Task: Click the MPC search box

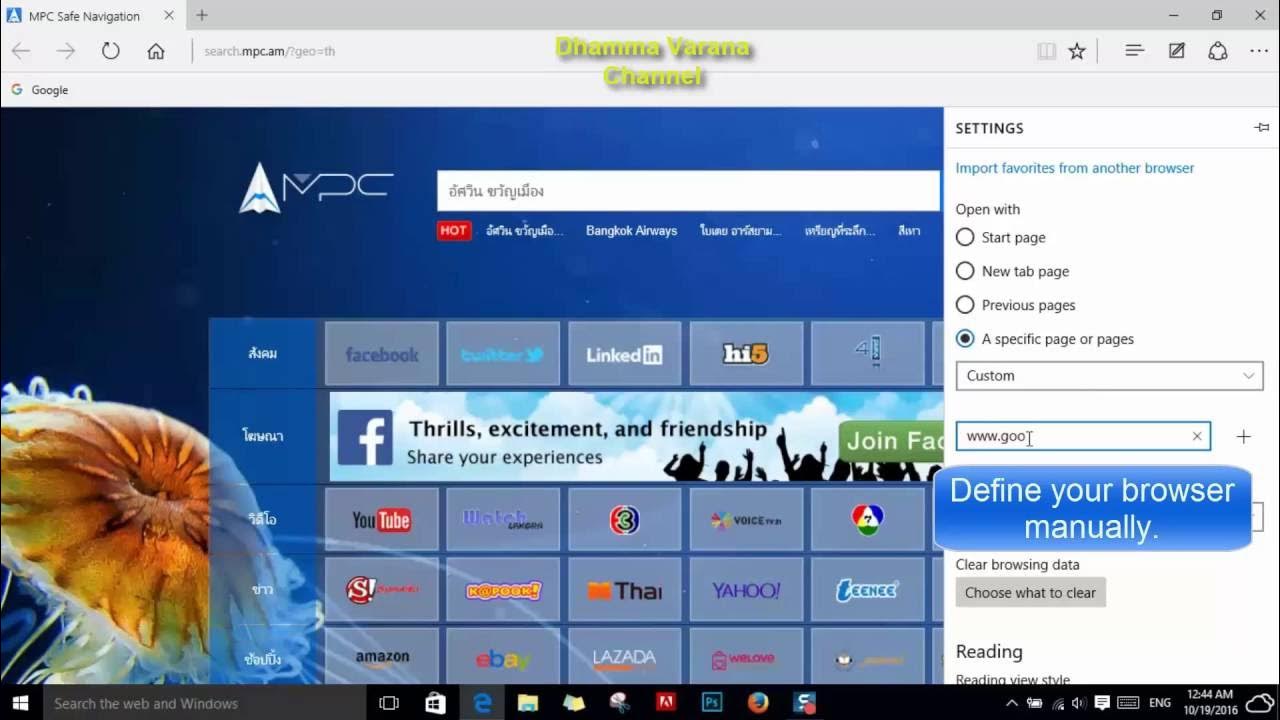Action: click(x=688, y=191)
